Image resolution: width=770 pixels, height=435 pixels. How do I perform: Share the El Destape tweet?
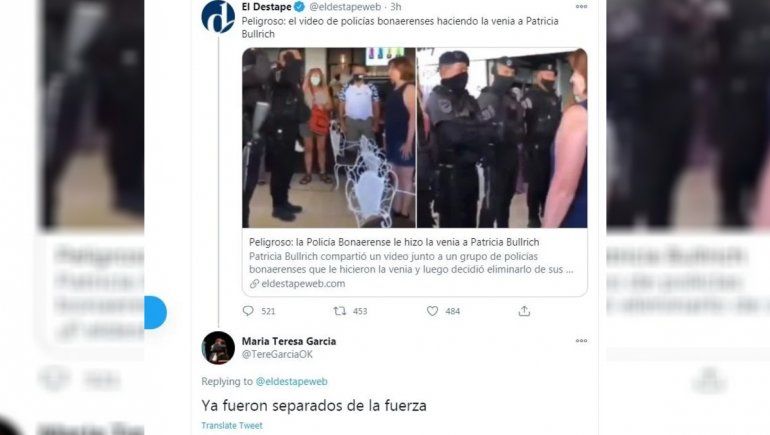pos(524,311)
